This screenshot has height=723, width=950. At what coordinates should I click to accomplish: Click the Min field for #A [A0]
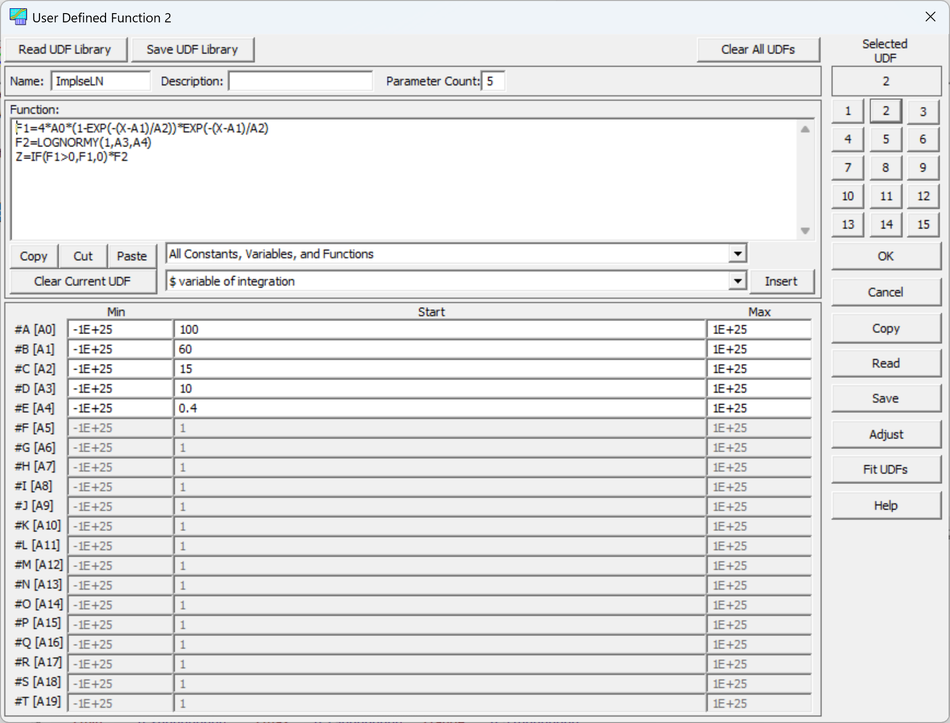pyautogui.click(x=120, y=330)
